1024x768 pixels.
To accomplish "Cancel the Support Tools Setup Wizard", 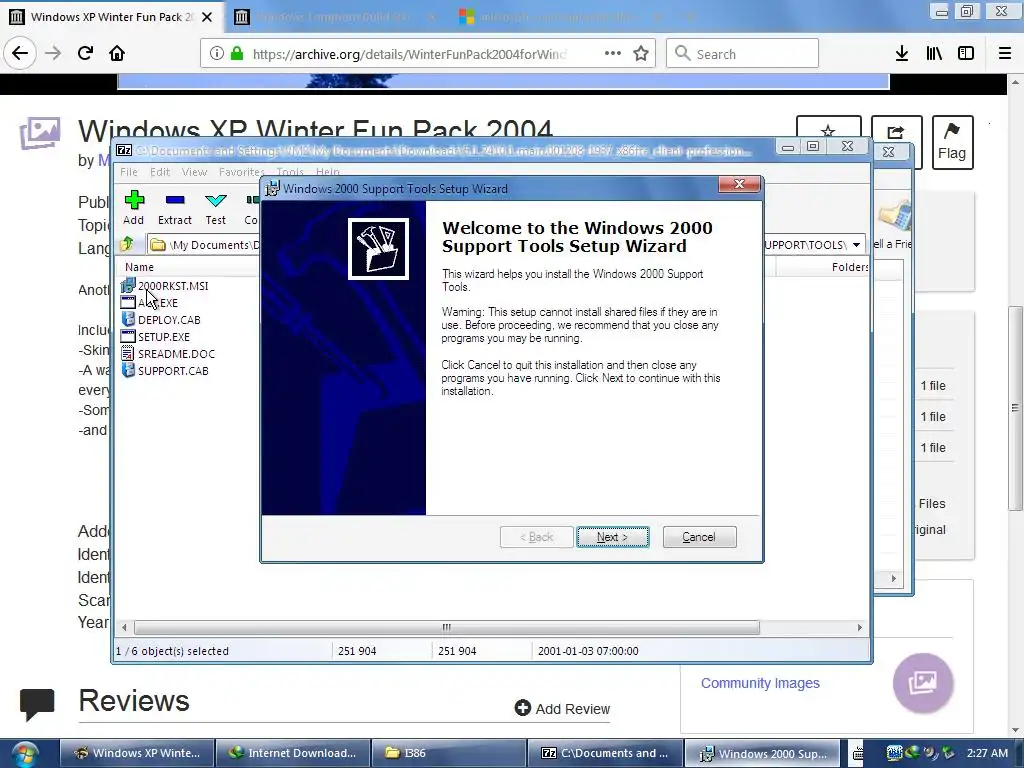I will pyautogui.click(x=699, y=537).
